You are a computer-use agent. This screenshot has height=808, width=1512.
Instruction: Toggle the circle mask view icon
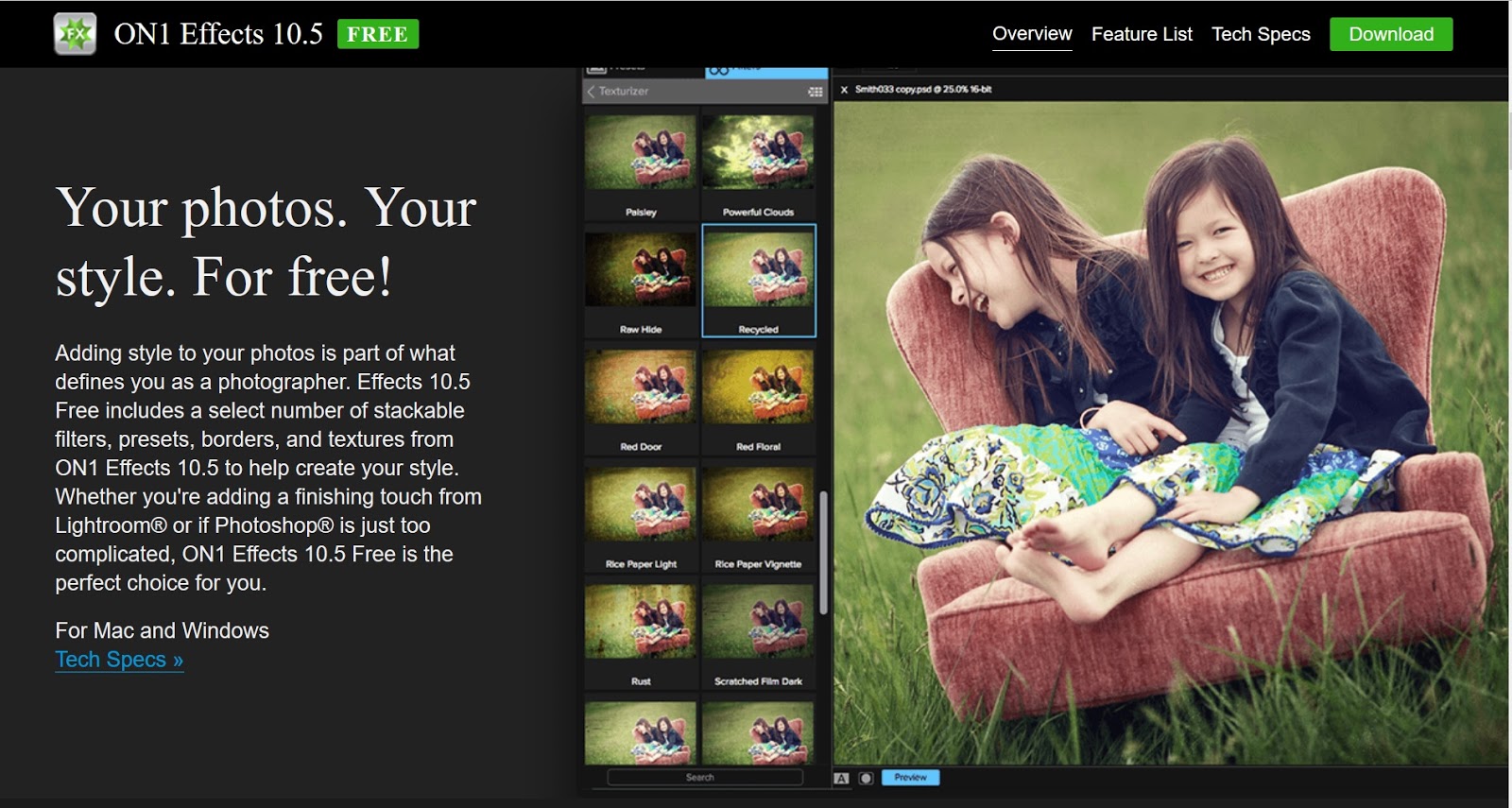point(866,778)
